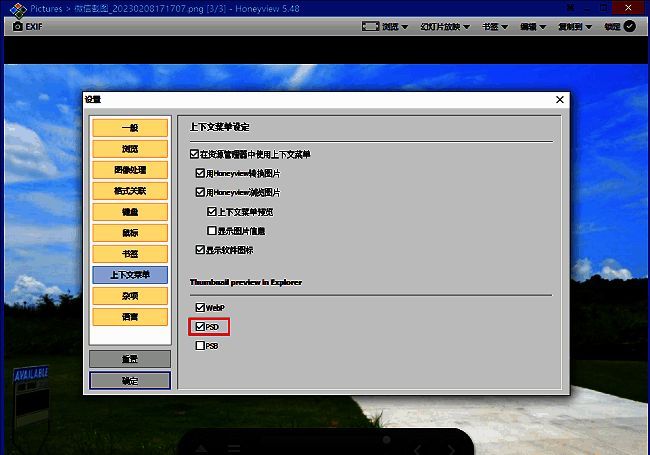
Task: Close the 设置 dialog with its X
Action: tap(560, 99)
